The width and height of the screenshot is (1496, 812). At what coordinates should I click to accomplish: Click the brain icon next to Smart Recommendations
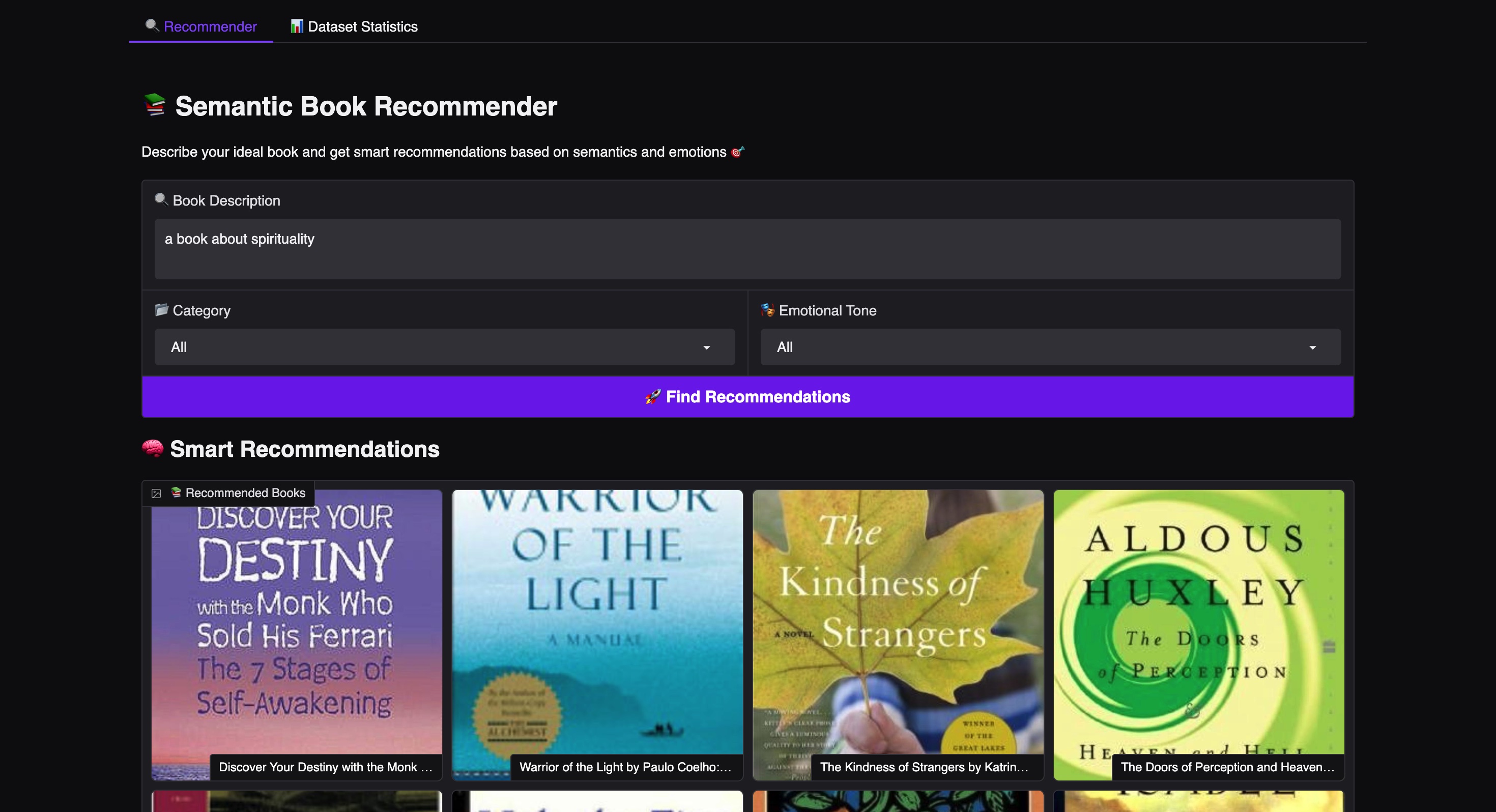153,448
